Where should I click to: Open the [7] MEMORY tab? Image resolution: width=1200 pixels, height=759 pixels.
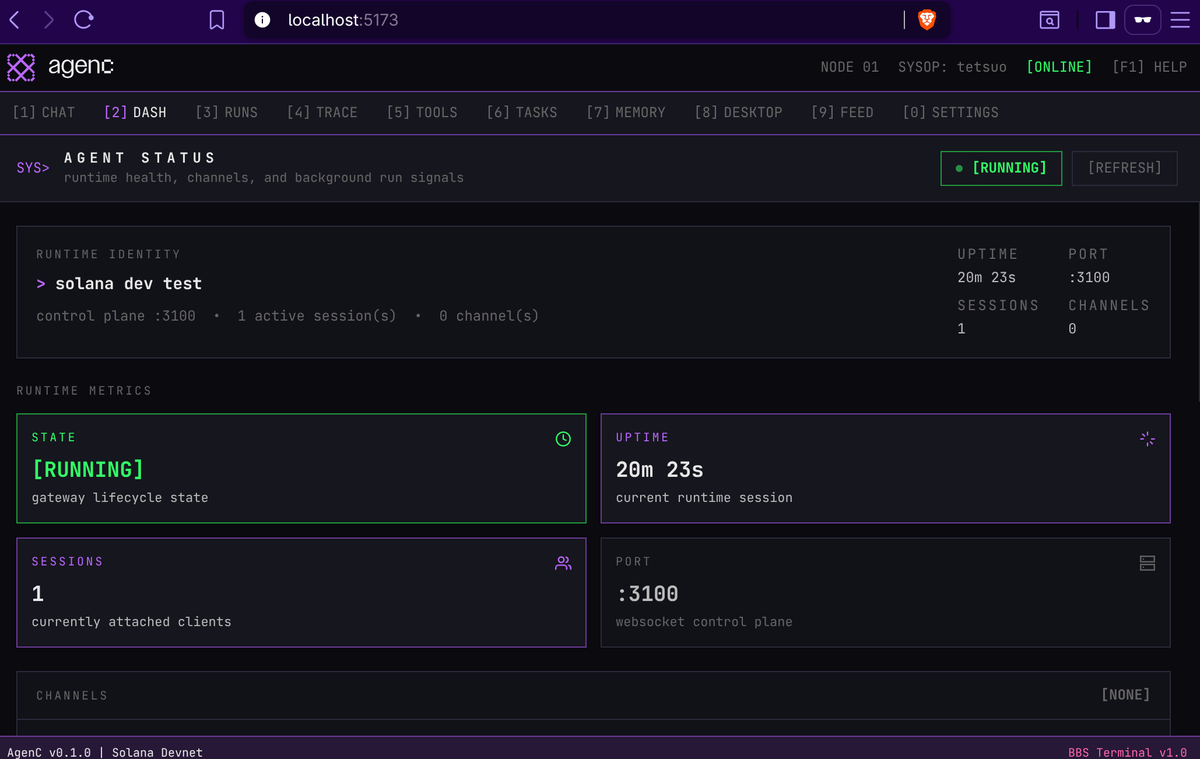626,112
